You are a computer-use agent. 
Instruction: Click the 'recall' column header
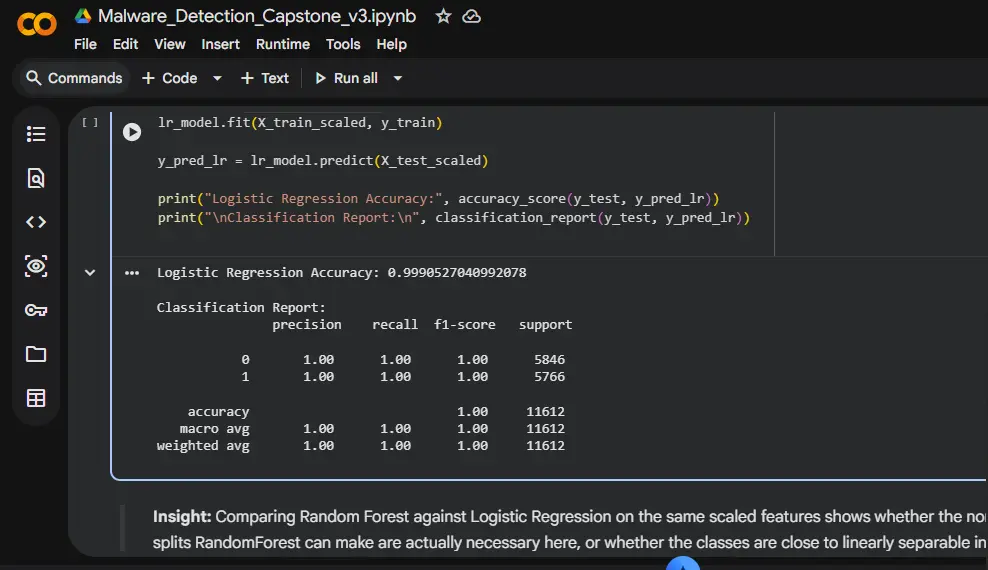point(394,324)
